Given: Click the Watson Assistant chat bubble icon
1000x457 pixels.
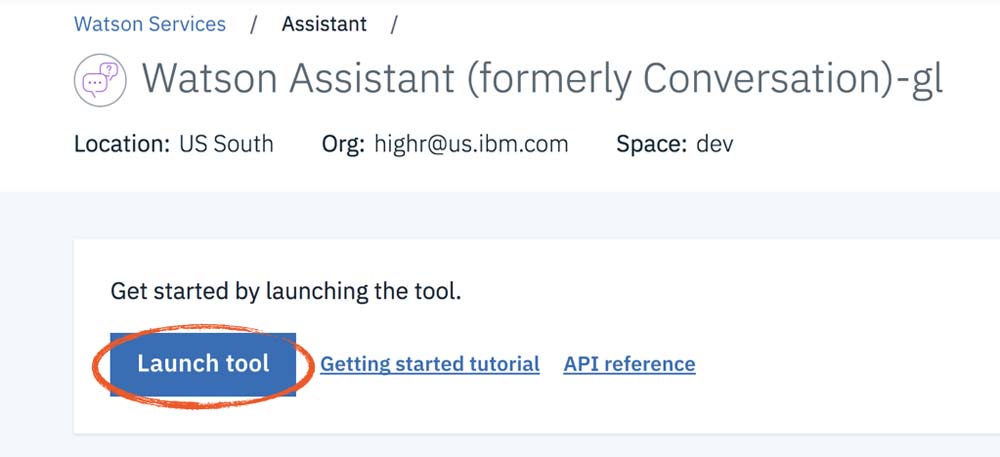Looking at the screenshot, I should 98,82.
